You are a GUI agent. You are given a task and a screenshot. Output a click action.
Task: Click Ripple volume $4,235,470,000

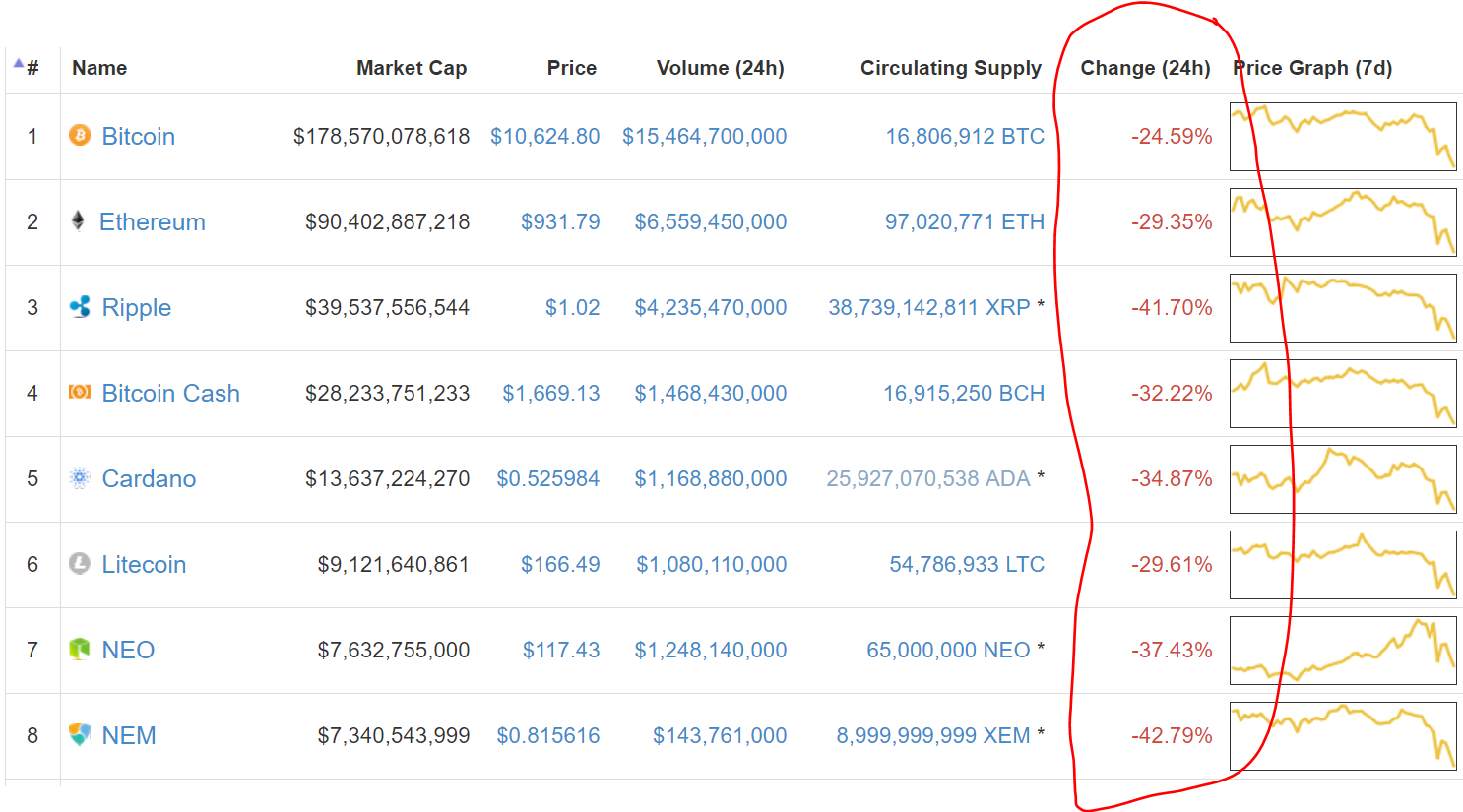click(x=711, y=308)
